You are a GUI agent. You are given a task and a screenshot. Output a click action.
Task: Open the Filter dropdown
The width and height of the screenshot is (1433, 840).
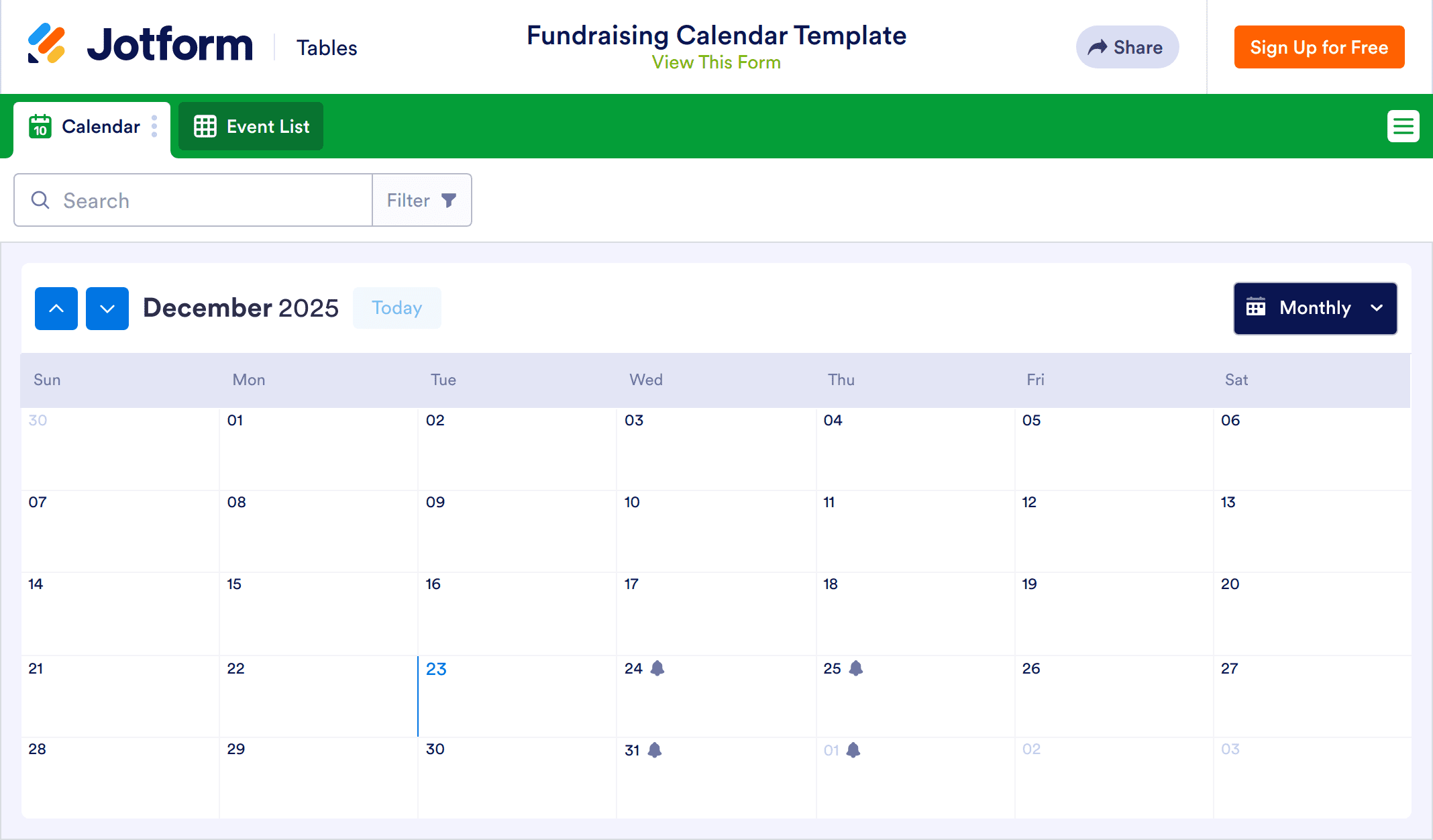[x=421, y=200]
